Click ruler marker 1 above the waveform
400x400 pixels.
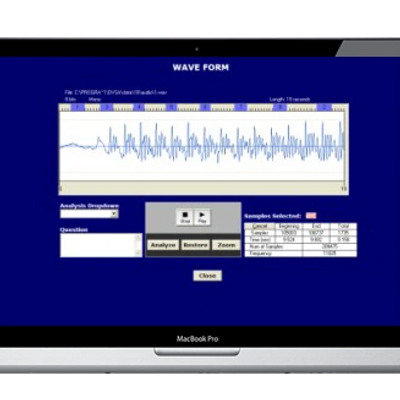pyautogui.click(x=77, y=107)
